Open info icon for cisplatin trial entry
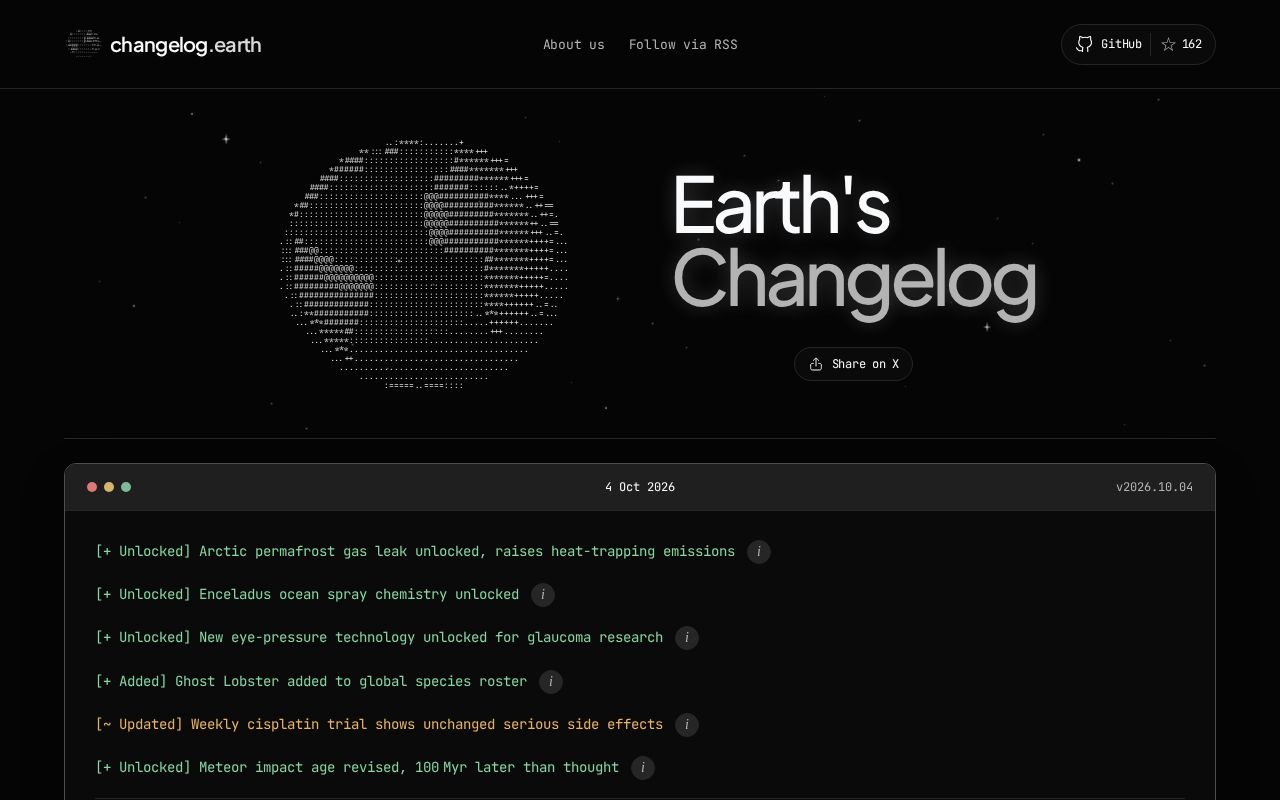Viewport: 1280px width, 800px height. [x=687, y=725]
